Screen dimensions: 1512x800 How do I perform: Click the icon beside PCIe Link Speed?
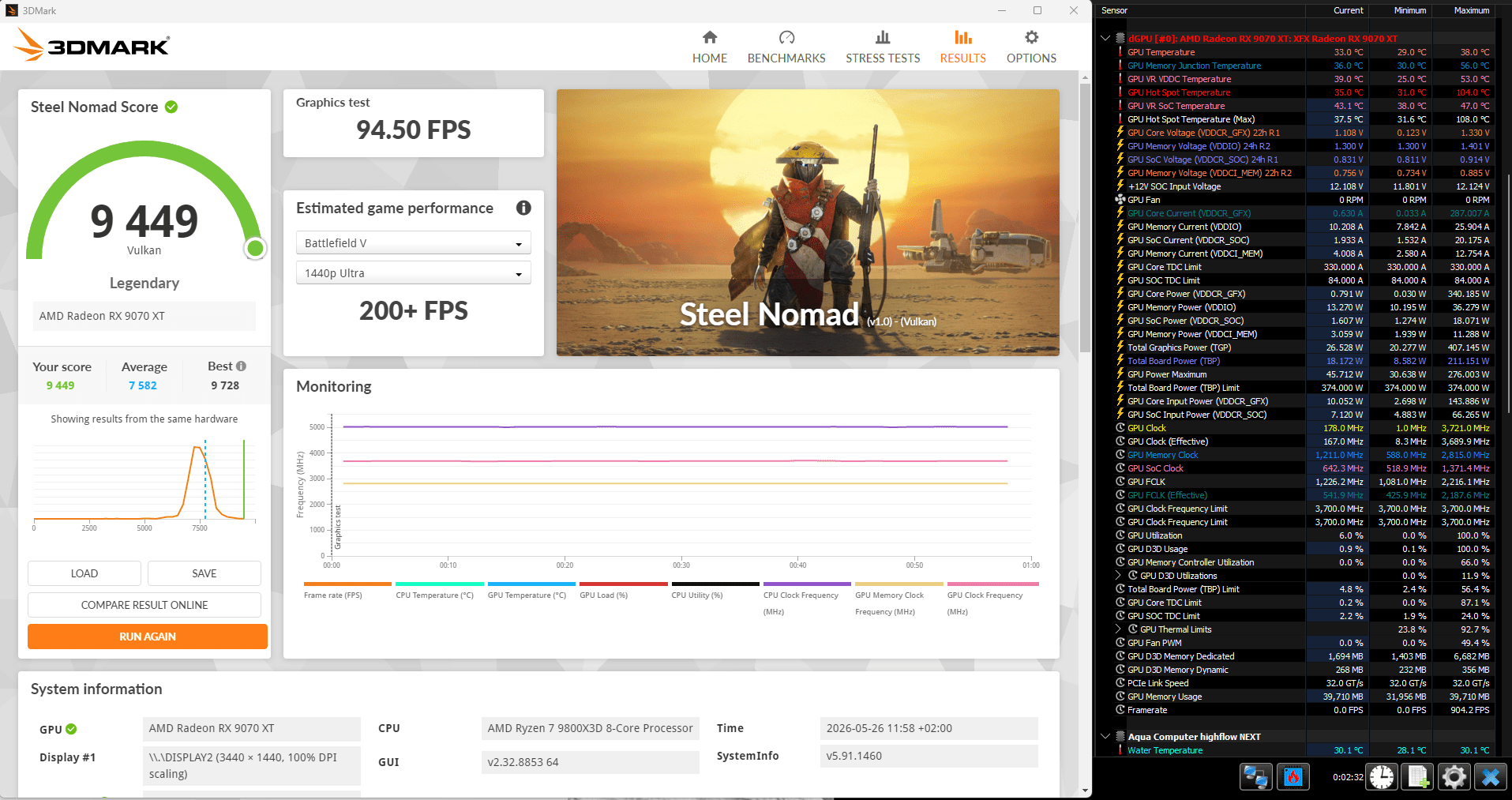click(x=1120, y=683)
